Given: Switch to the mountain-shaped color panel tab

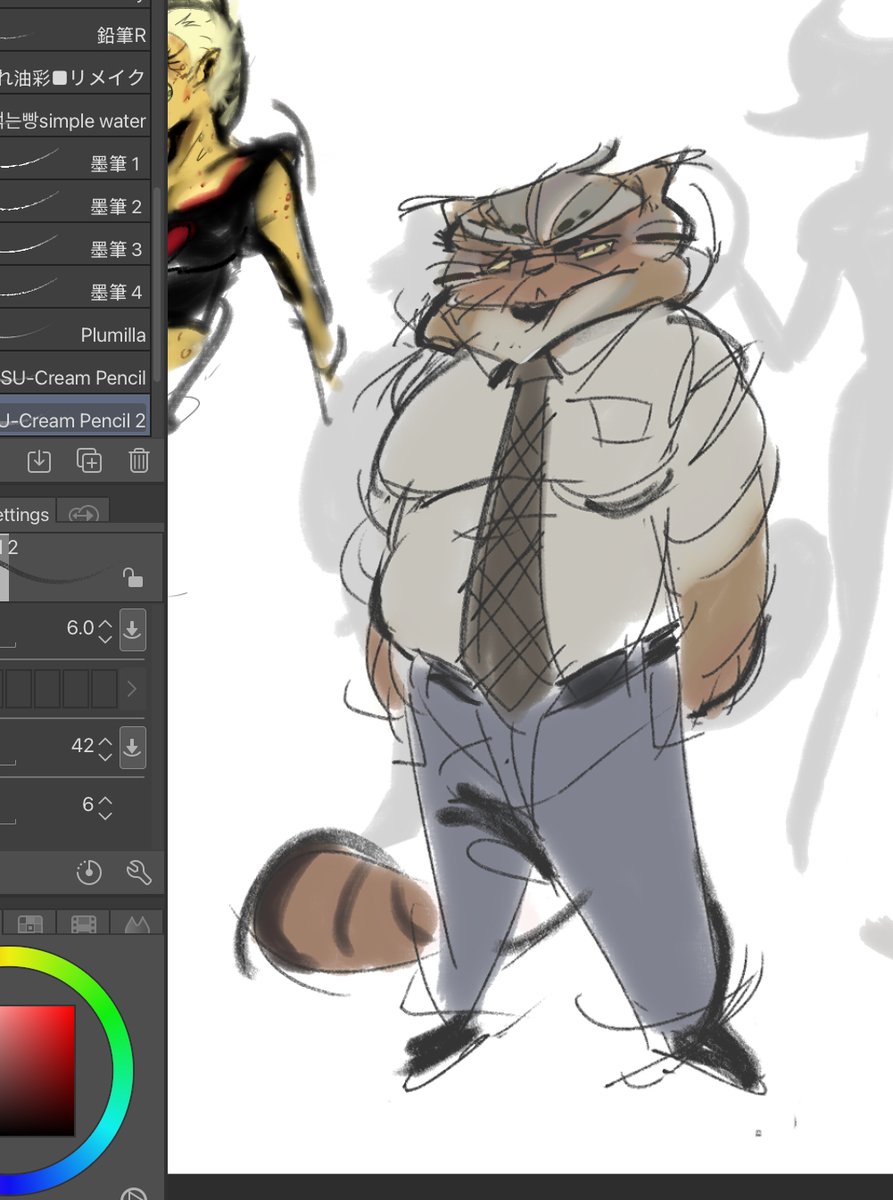Looking at the screenshot, I should (x=136, y=924).
